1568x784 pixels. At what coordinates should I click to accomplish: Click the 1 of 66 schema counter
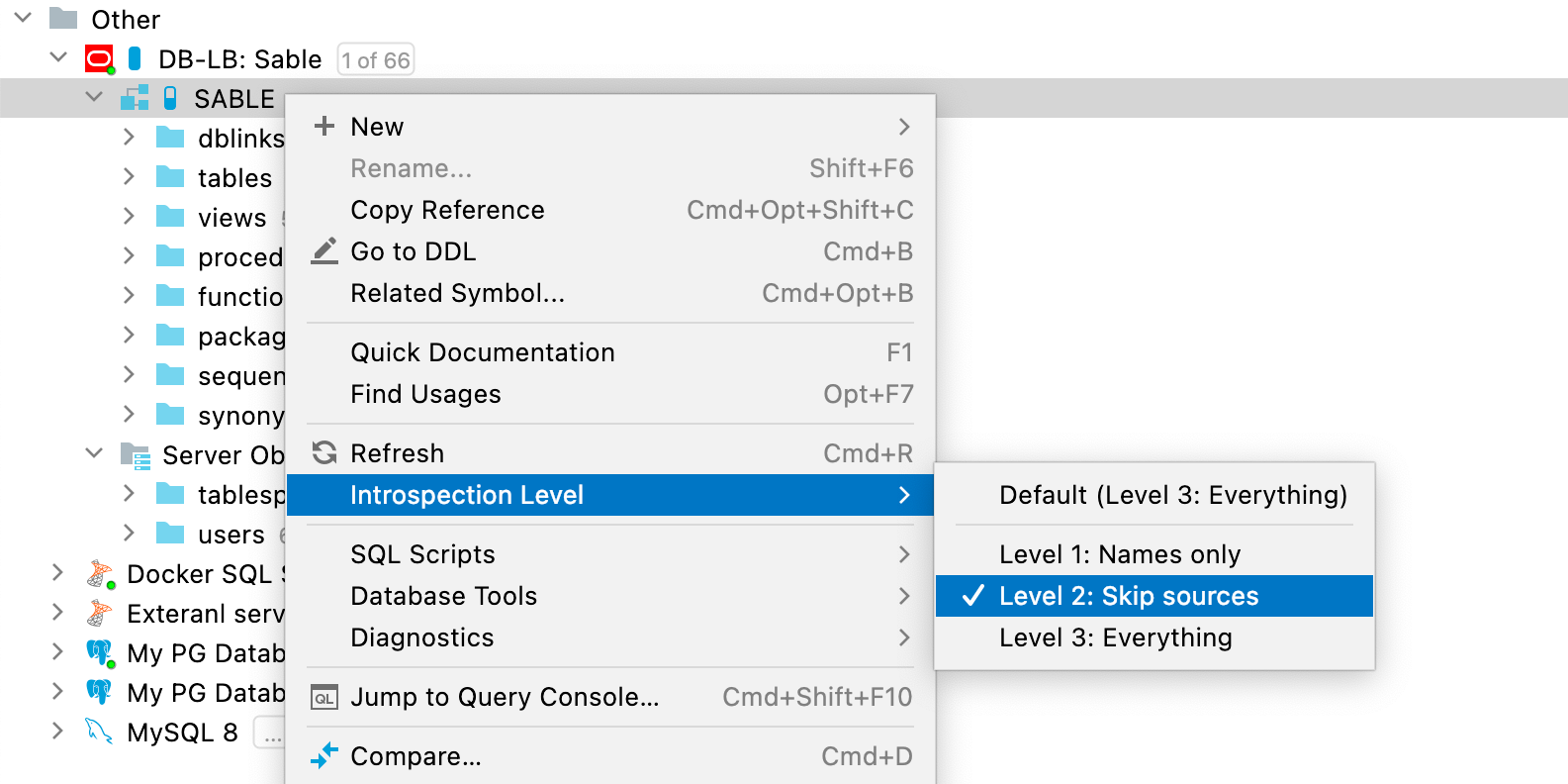376,60
